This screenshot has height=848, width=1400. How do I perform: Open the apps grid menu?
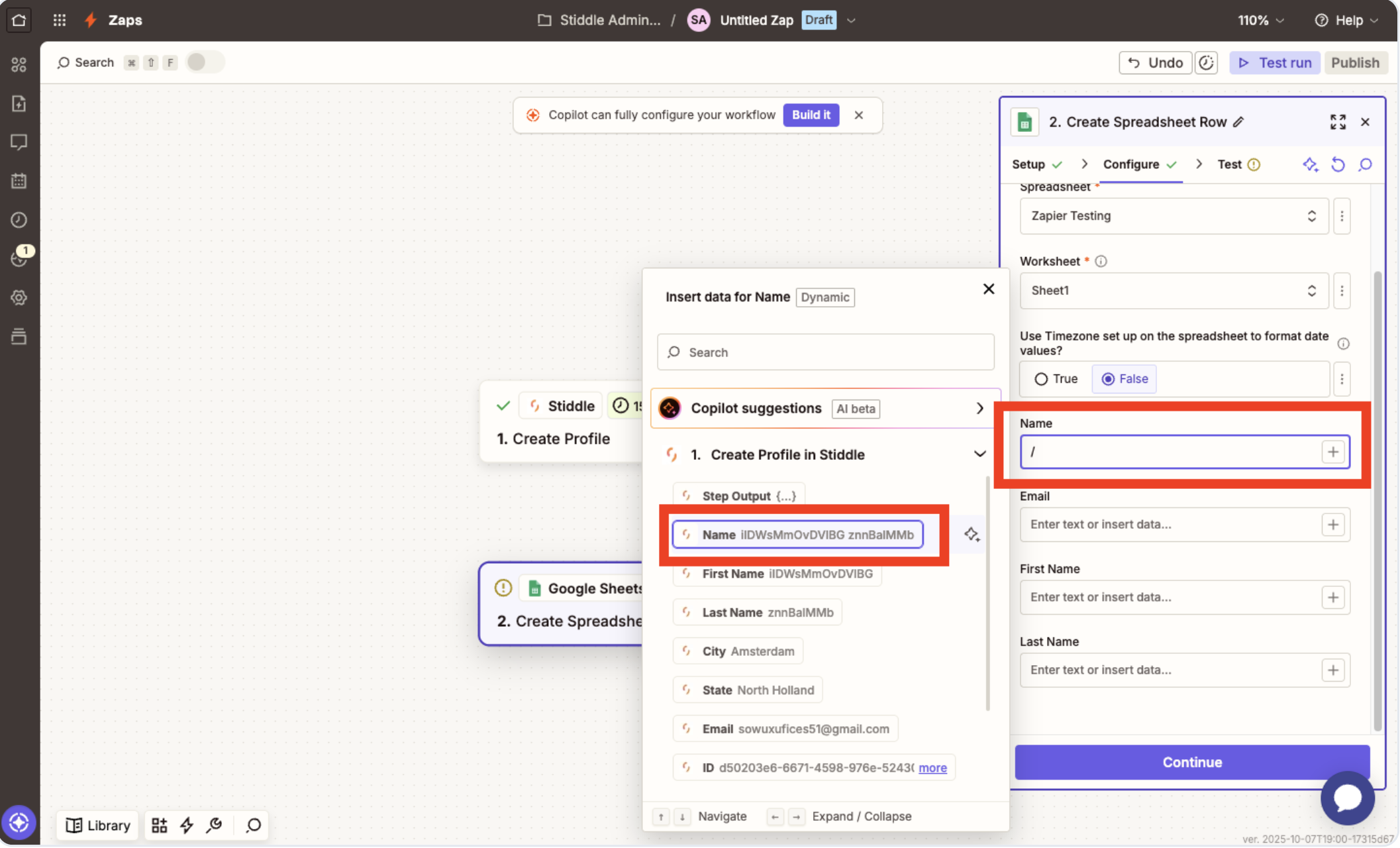tap(60, 20)
